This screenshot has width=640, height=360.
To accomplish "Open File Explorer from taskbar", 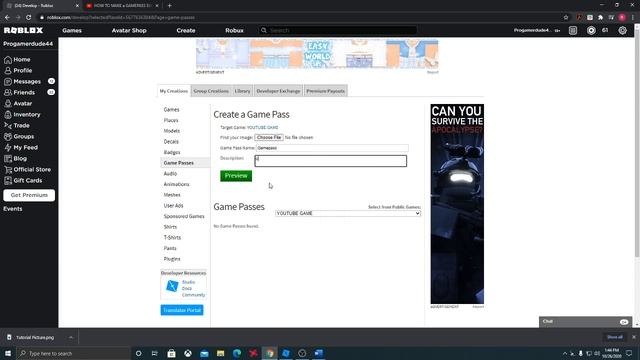I will 220,353.
